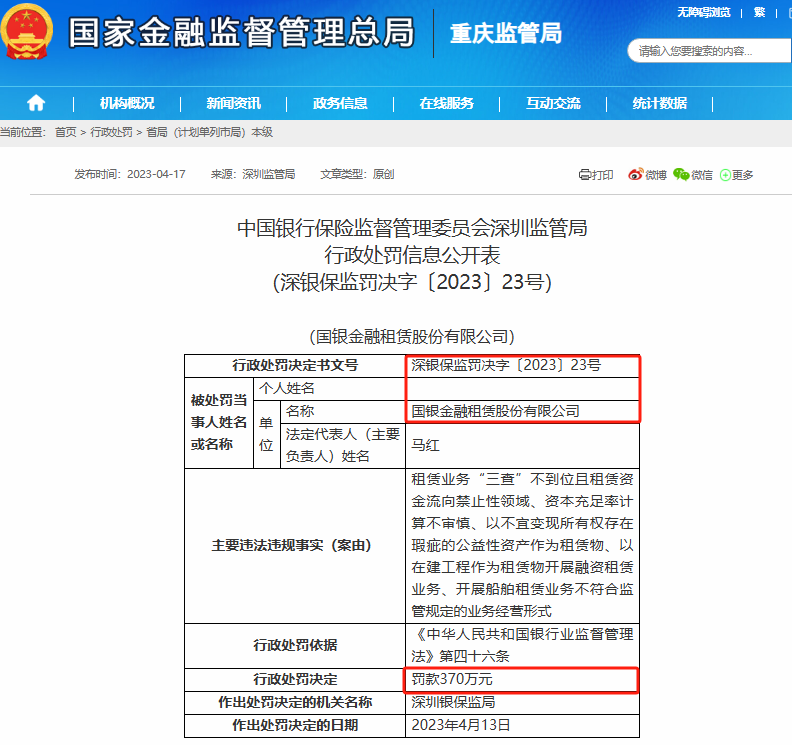This screenshot has width=792, height=745.
Task: Select 政务信息 in navigation bar
Action: tap(340, 103)
